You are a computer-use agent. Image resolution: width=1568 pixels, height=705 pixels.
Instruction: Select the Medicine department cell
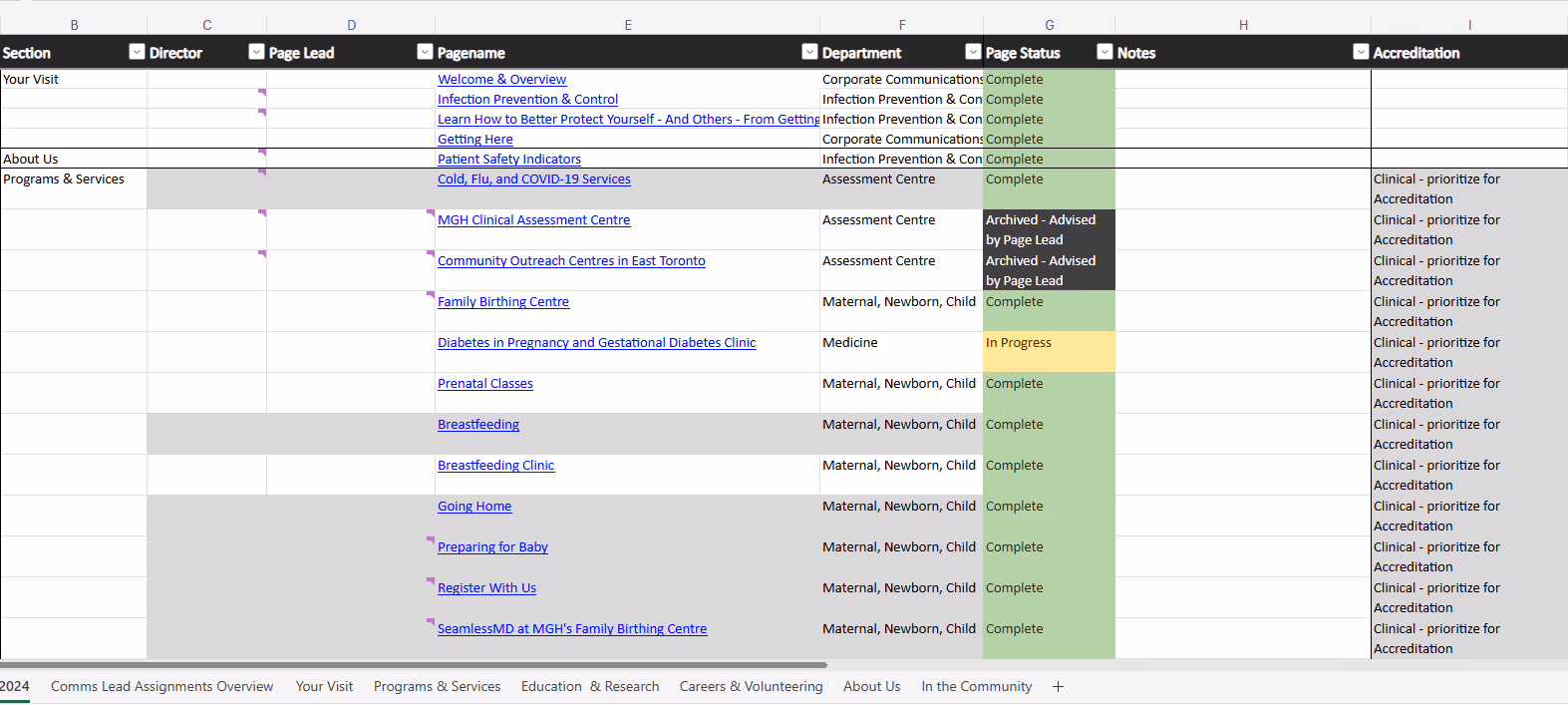pyautogui.click(x=901, y=352)
